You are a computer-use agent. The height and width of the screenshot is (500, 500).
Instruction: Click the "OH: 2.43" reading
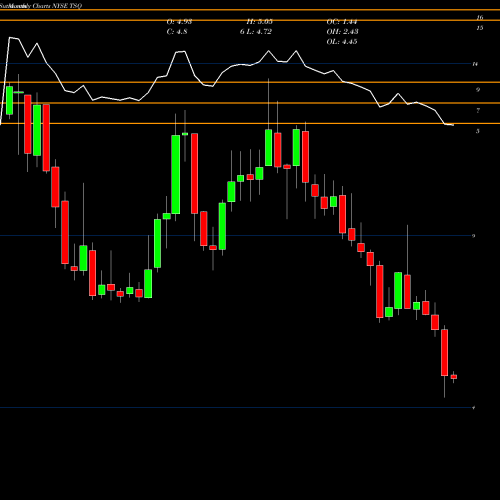point(342,32)
